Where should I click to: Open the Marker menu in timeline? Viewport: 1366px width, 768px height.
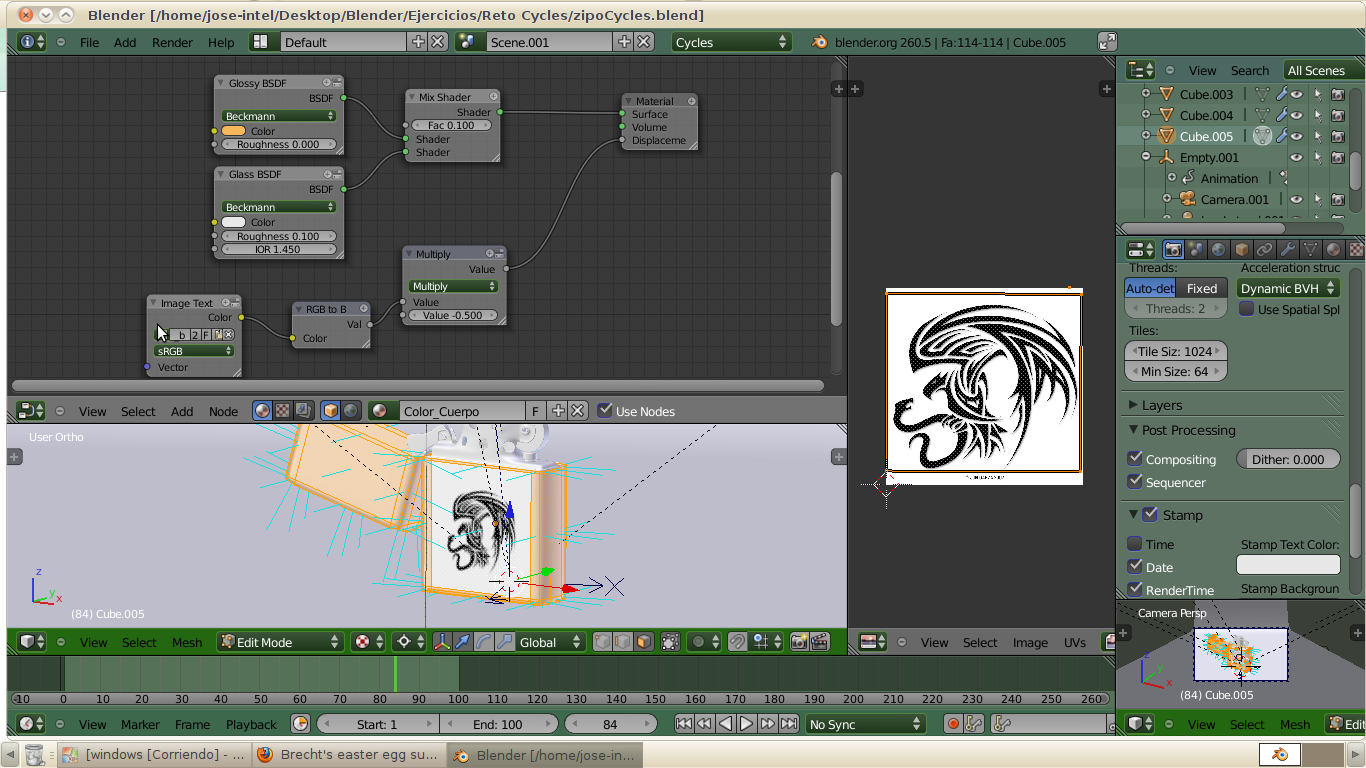[140, 724]
